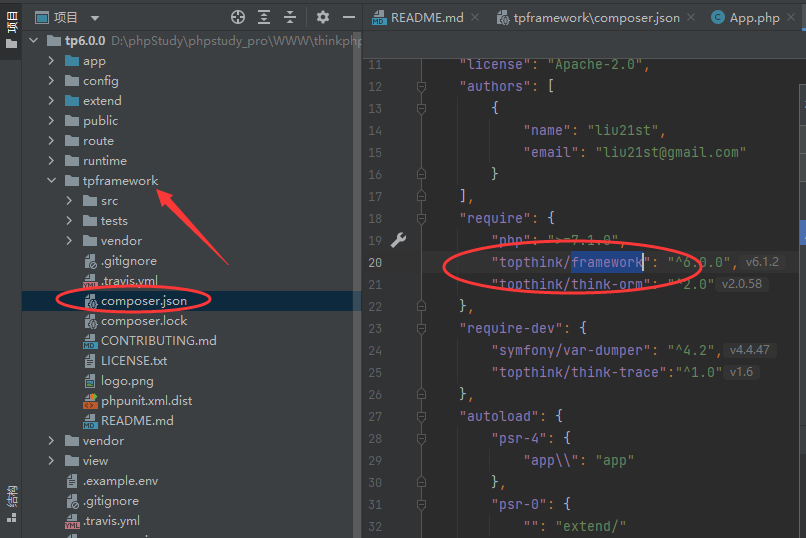Collapse the tpframework folder

click(51, 180)
